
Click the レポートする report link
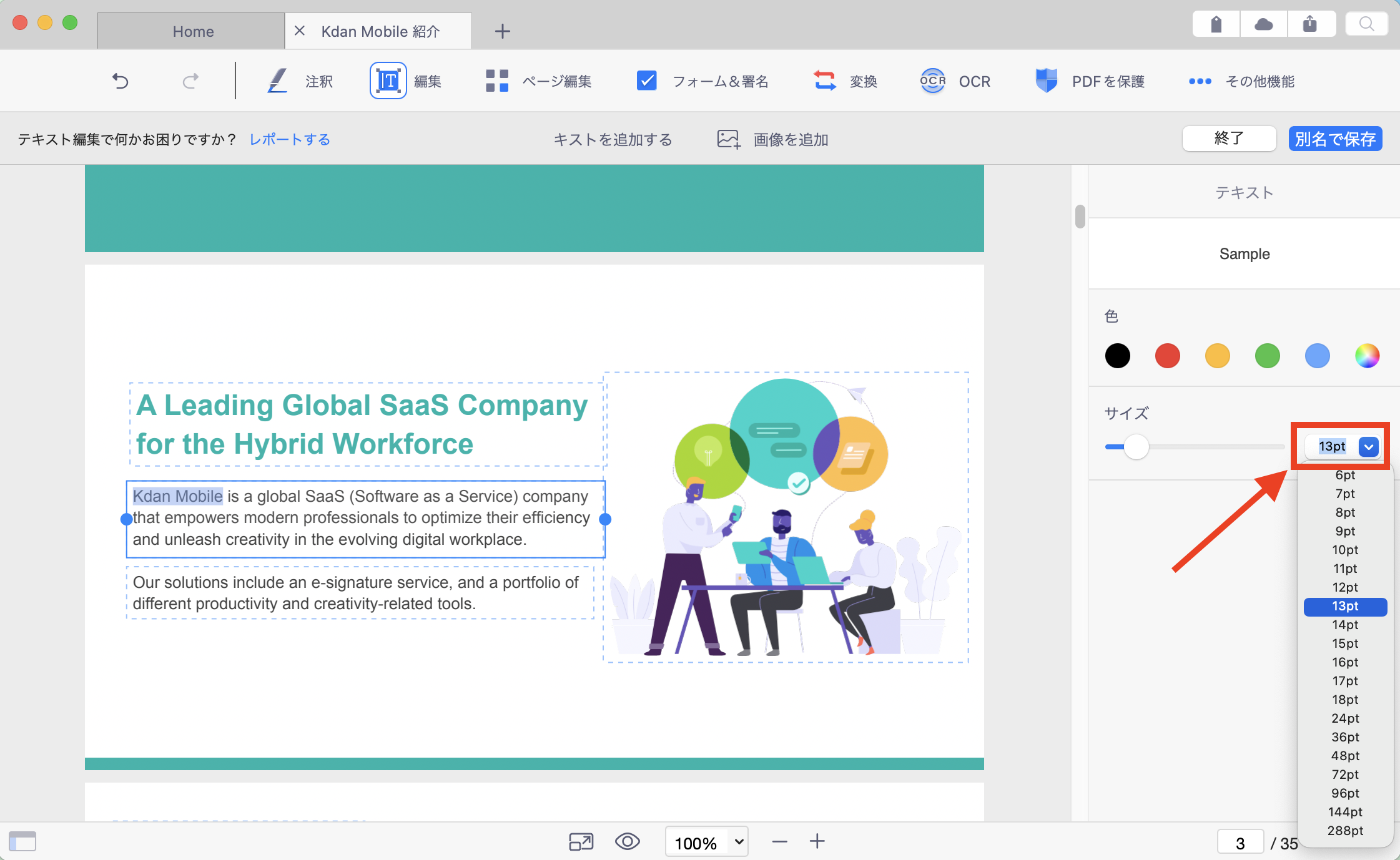point(290,139)
